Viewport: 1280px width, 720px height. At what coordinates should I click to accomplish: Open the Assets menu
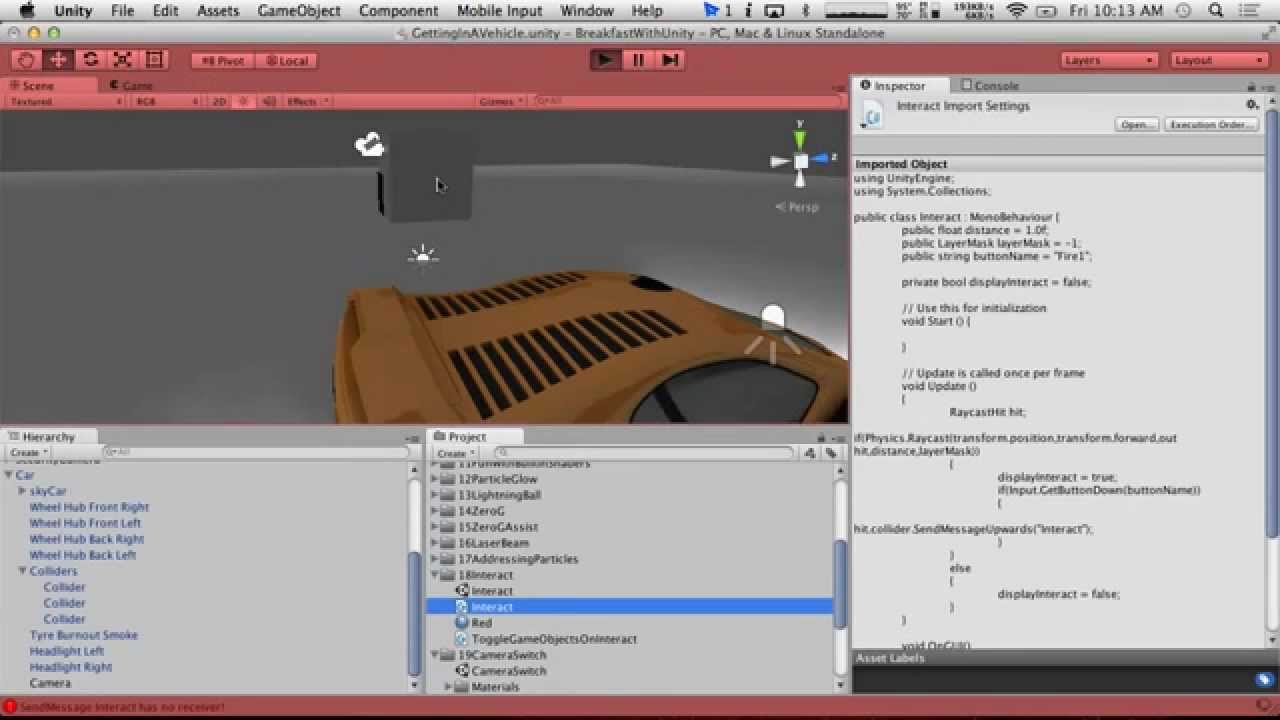click(218, 11)
